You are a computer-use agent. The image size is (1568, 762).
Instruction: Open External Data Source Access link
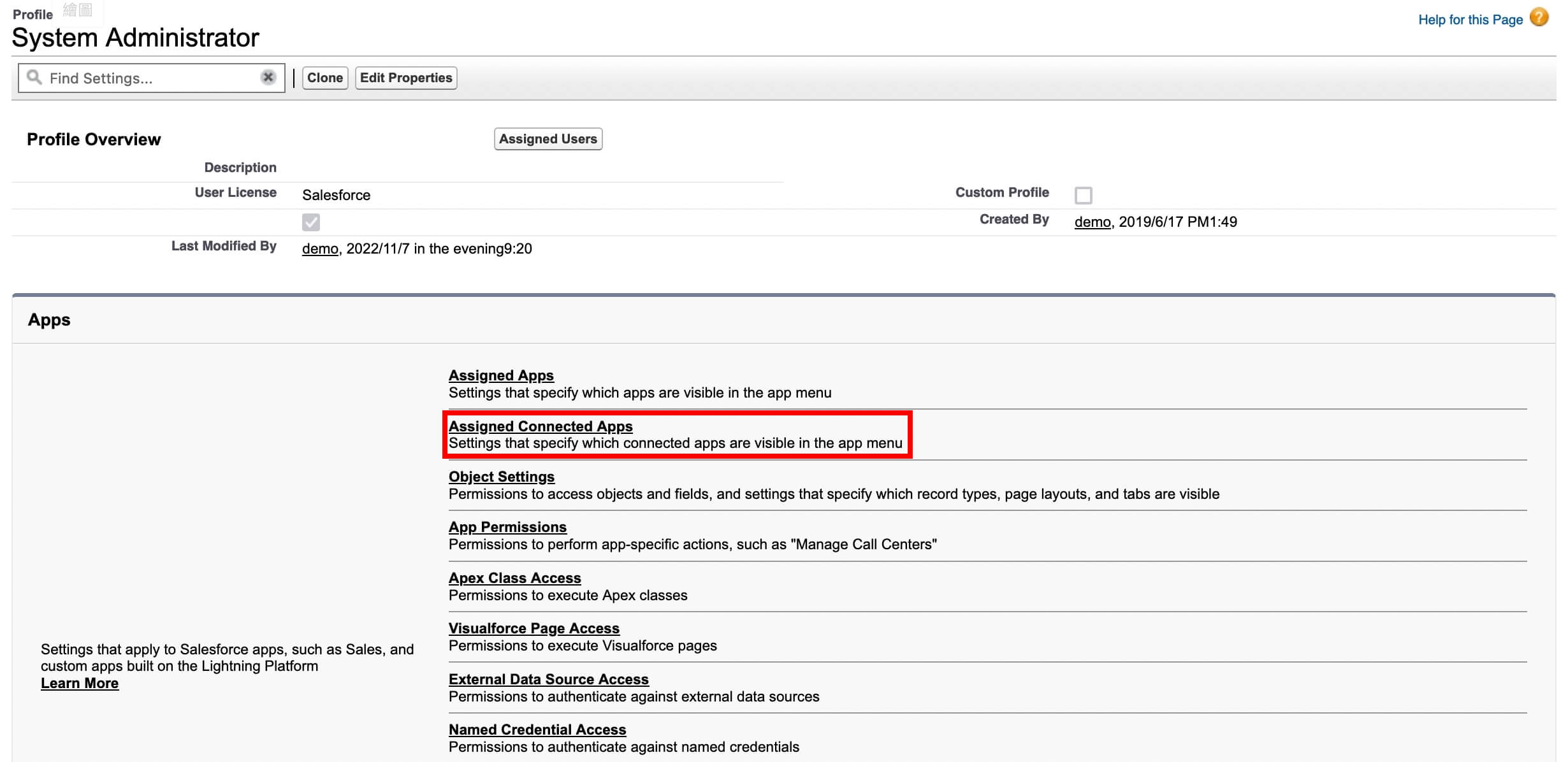click(x=549, y=679)
